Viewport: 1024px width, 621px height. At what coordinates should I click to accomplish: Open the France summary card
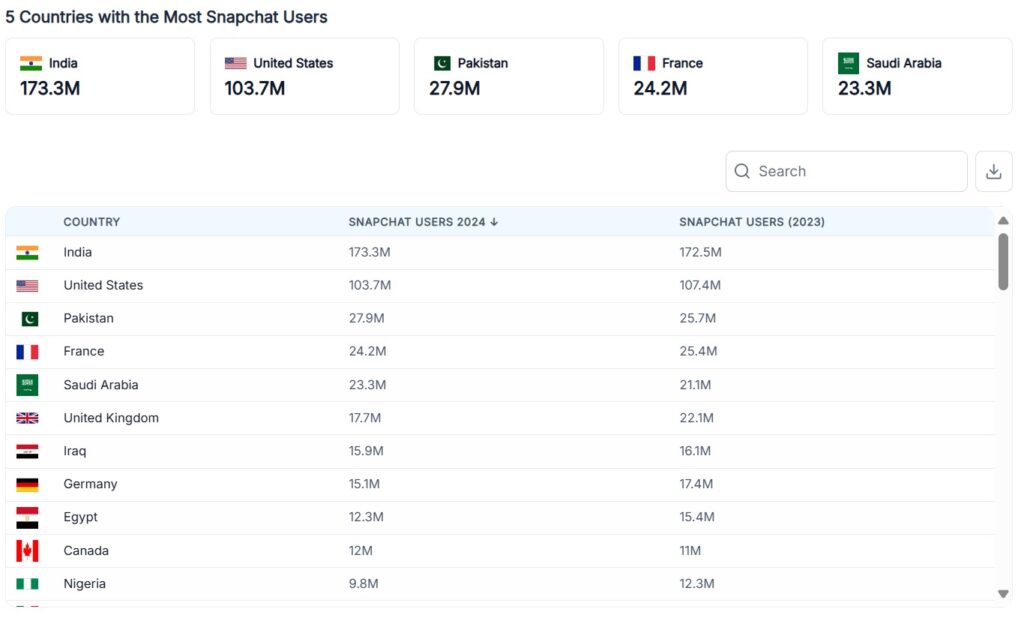point(713,76)
